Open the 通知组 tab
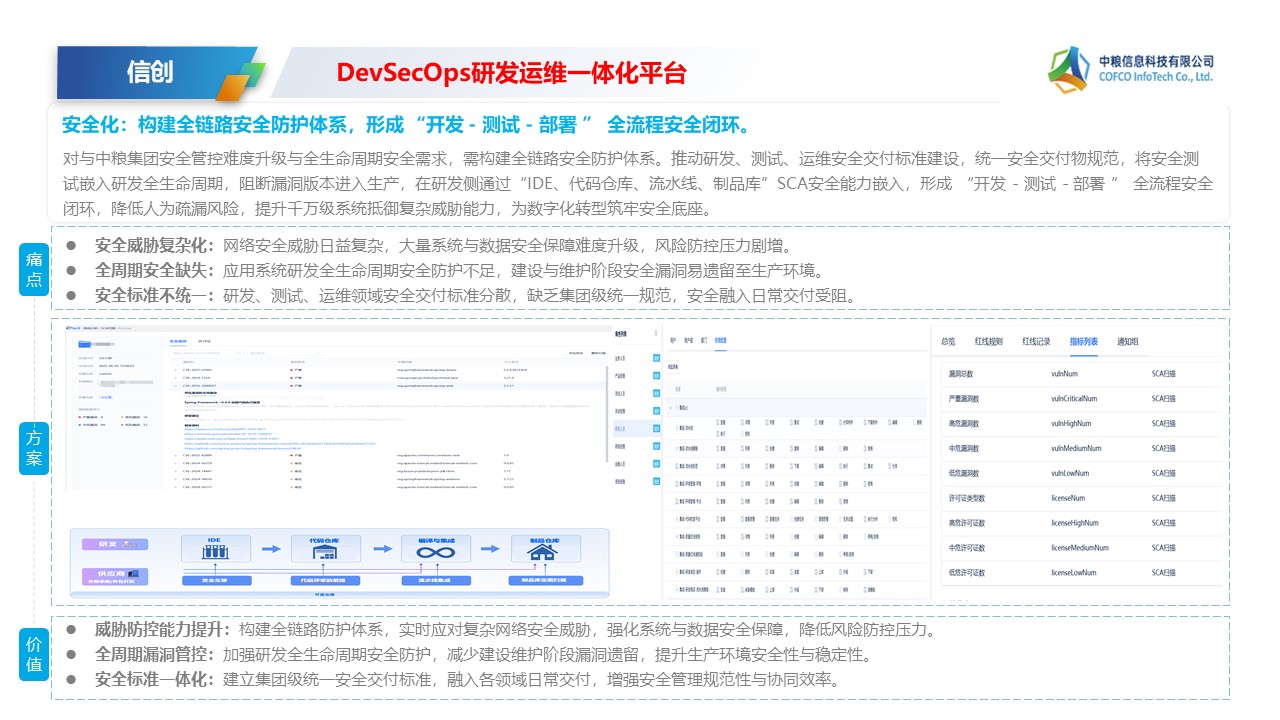1280x720 pixels. [1127, 341]
